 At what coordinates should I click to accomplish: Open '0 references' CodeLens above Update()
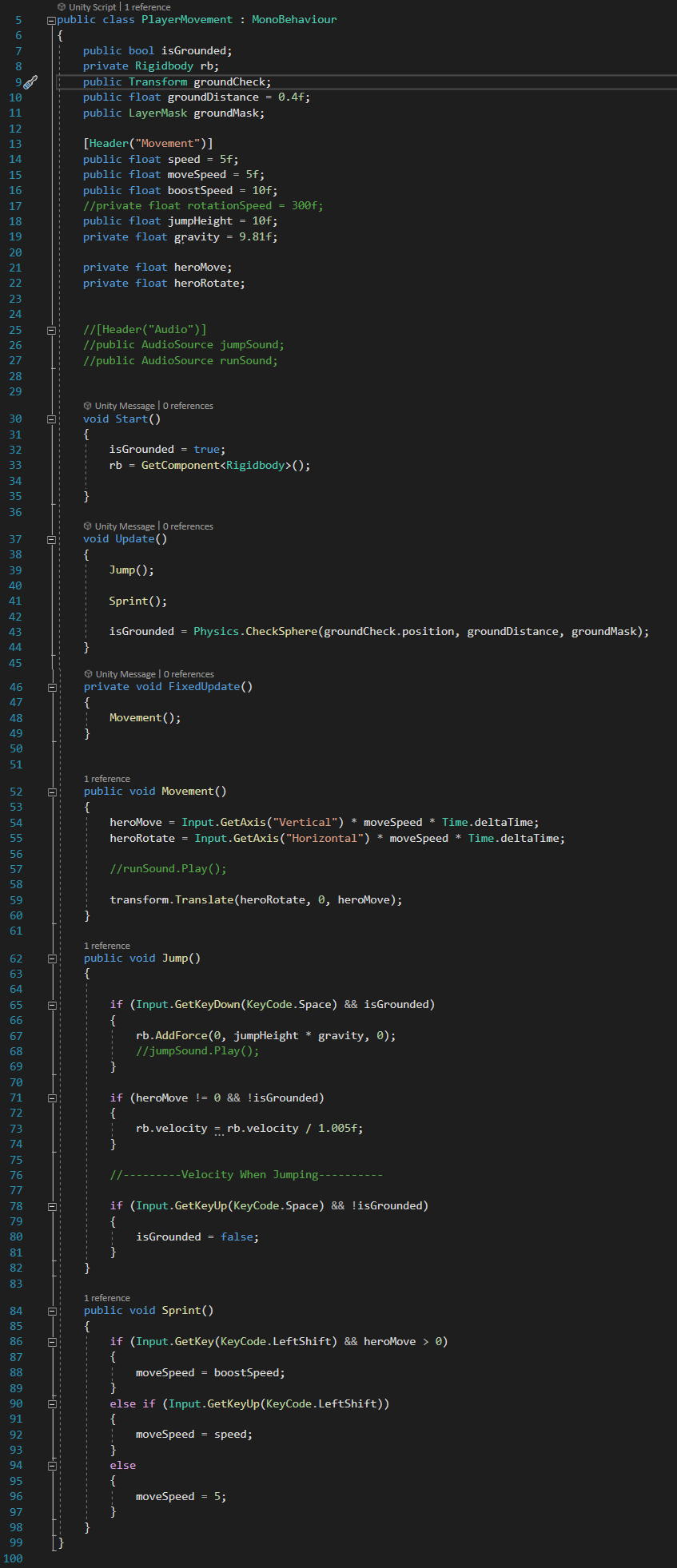(188, 526)
